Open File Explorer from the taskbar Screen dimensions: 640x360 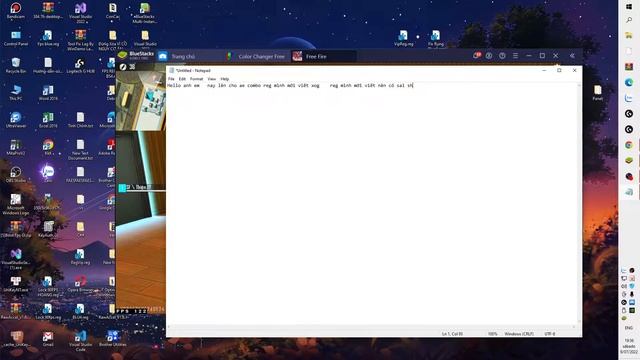pyautogui.click(x=629, y=36)
